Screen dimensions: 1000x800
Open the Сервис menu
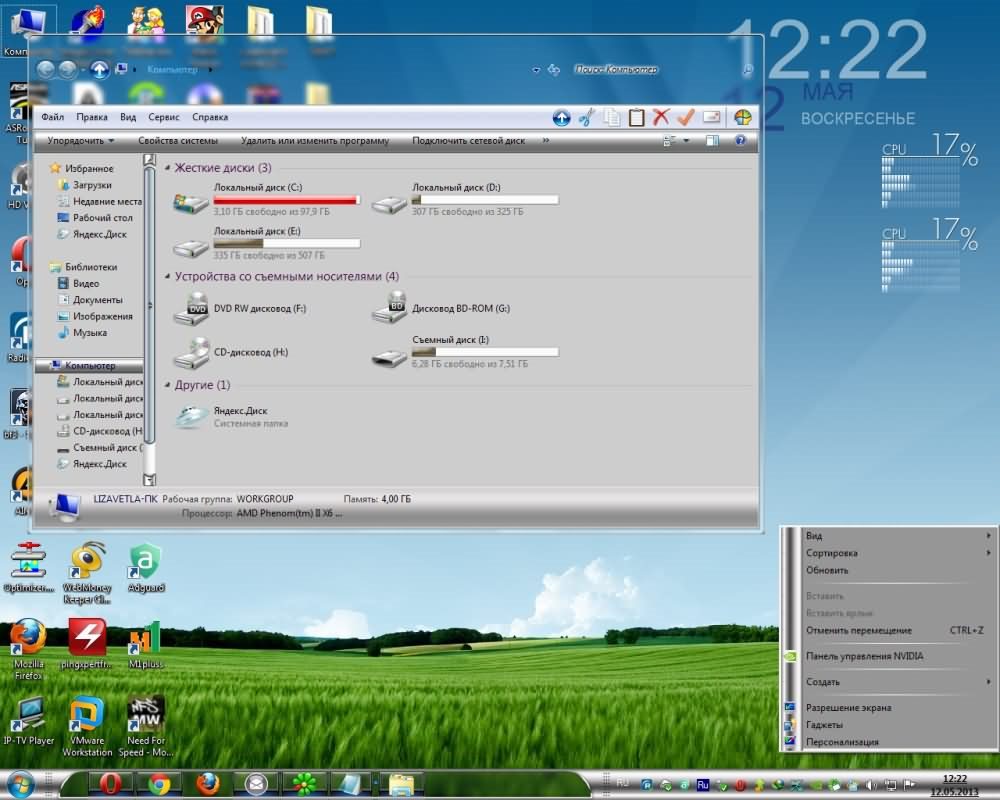(x=163, y=117)
